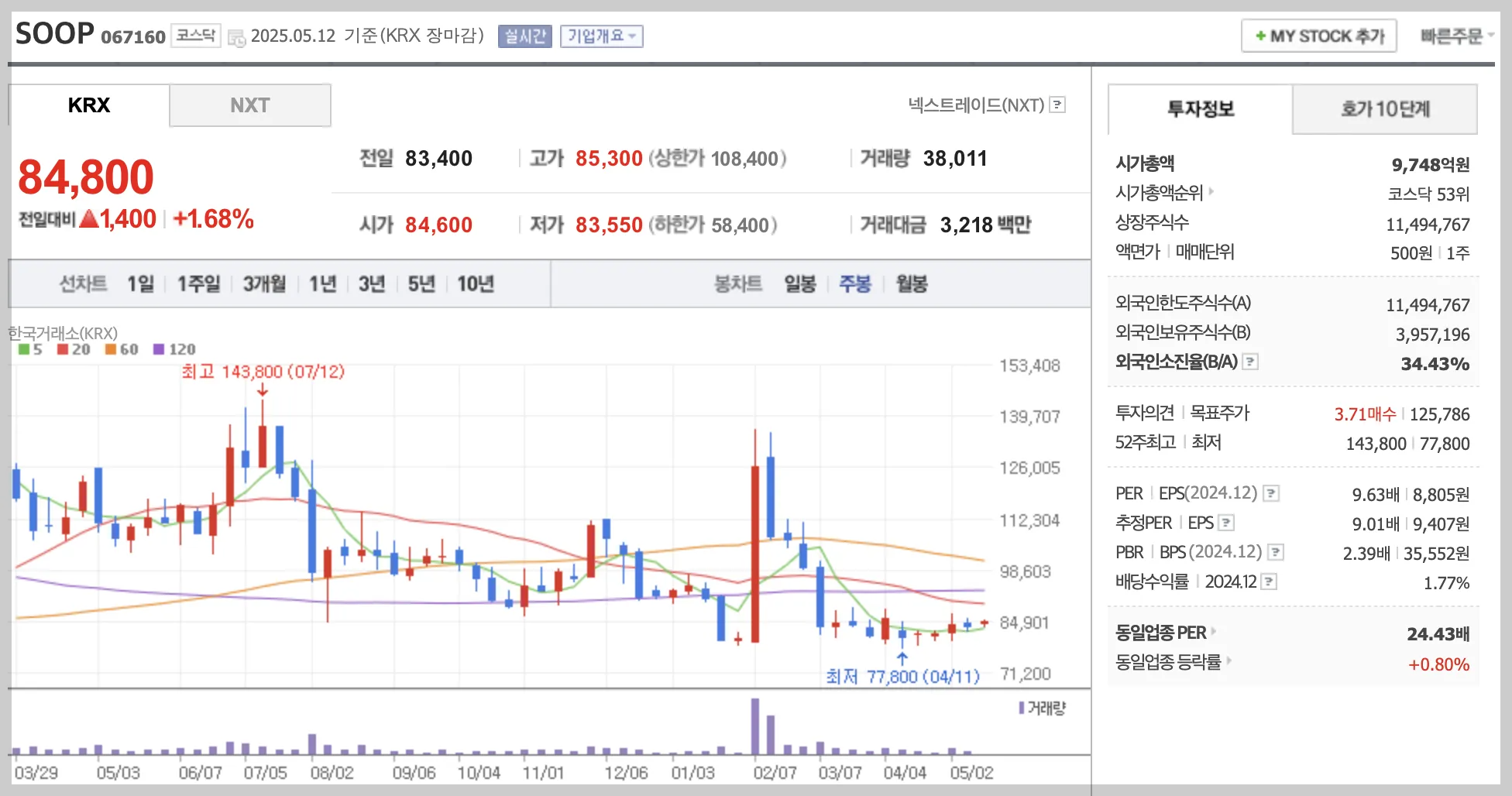
Task: Click 3.71매수 opinion value
Action: click(1365, 414)
